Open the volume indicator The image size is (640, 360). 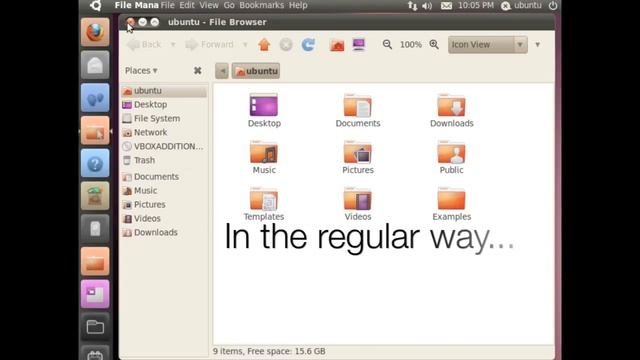427,6
